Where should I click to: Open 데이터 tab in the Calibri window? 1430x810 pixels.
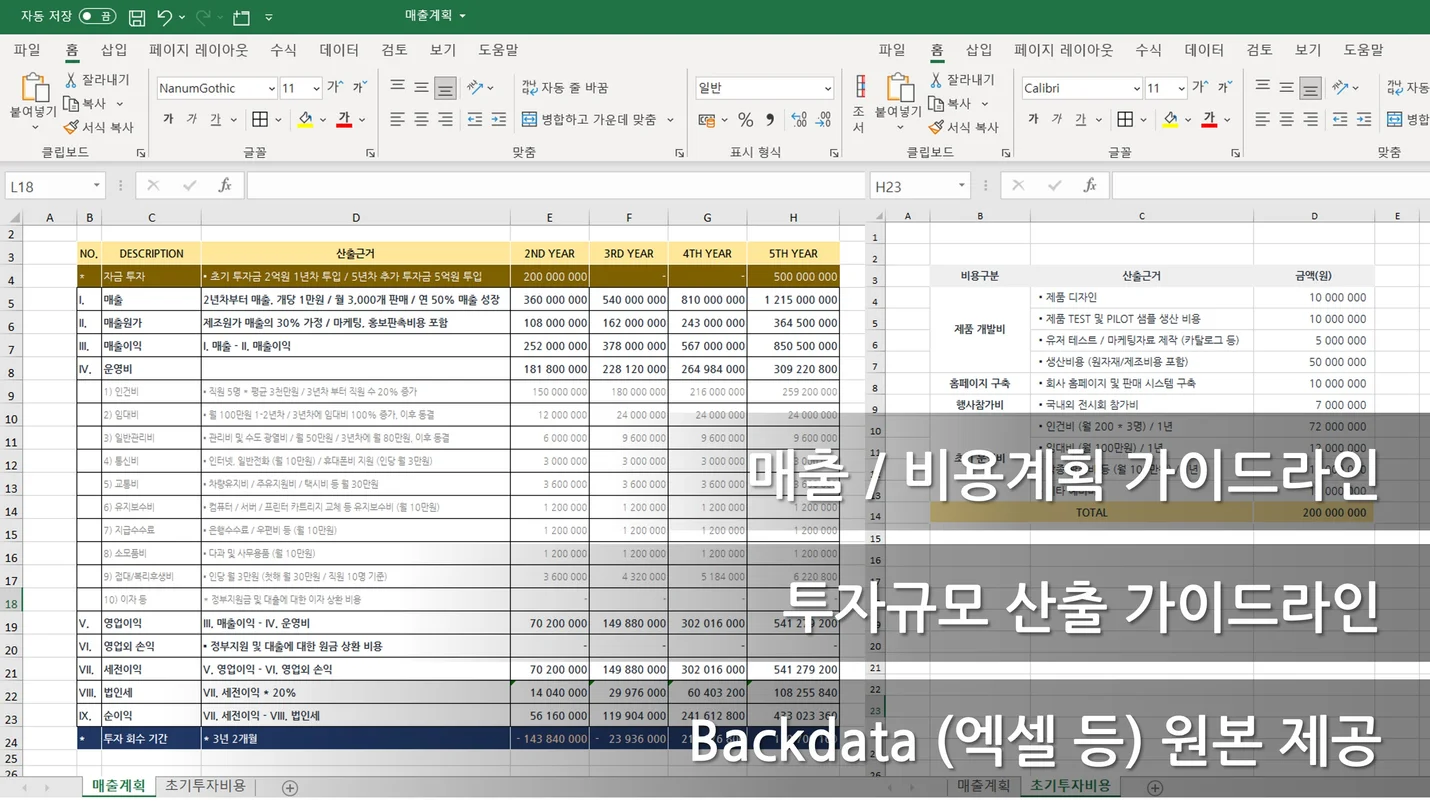click(x=1204, y=49)
